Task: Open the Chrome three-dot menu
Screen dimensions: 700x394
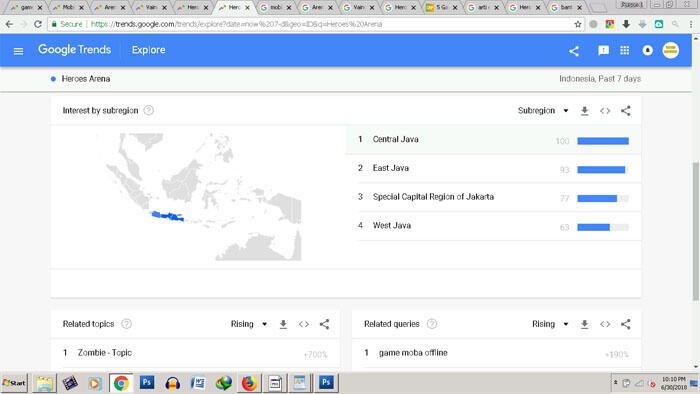Action: (x=691, y=24)
